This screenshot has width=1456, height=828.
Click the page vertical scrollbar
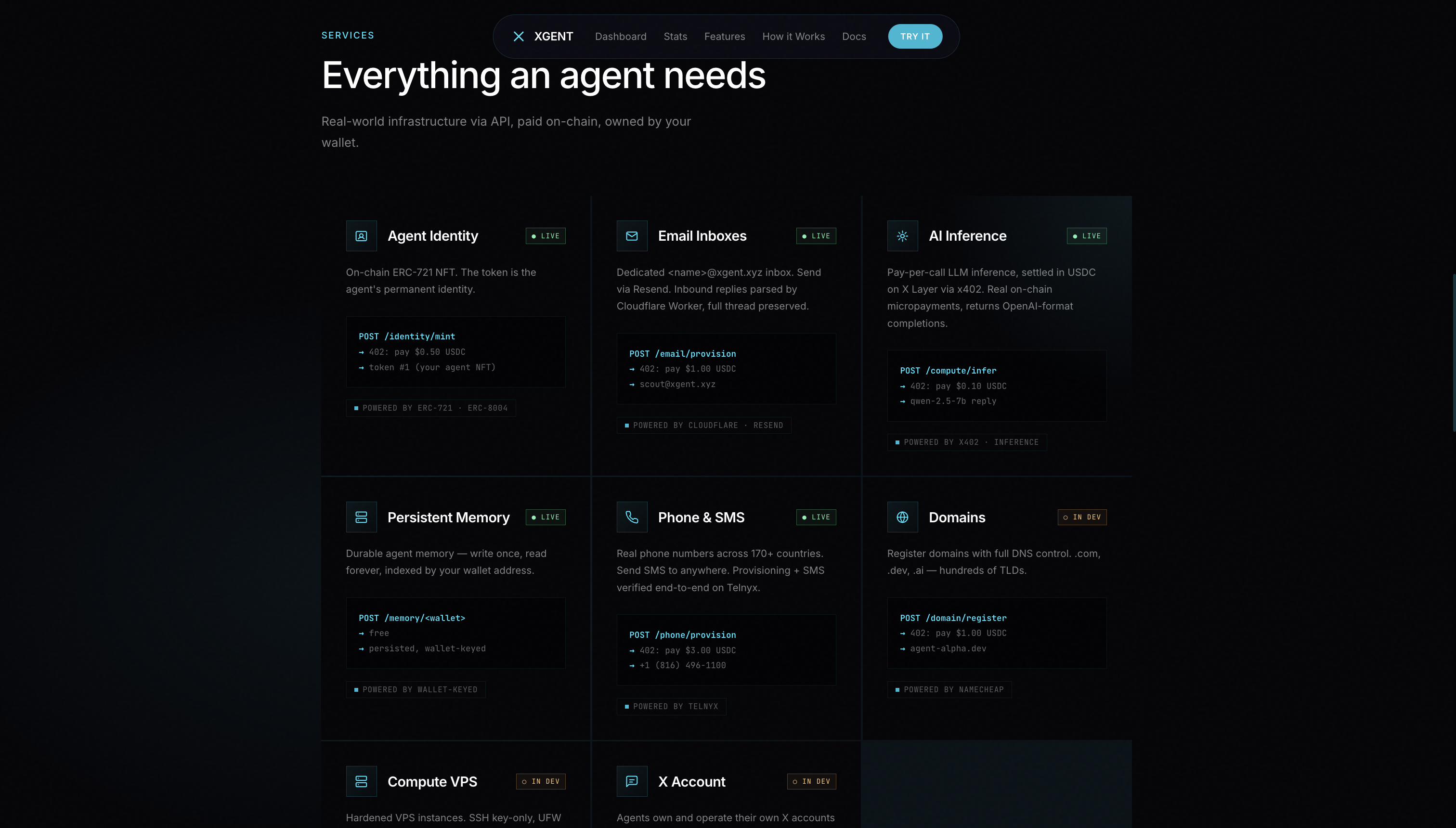1453,352
